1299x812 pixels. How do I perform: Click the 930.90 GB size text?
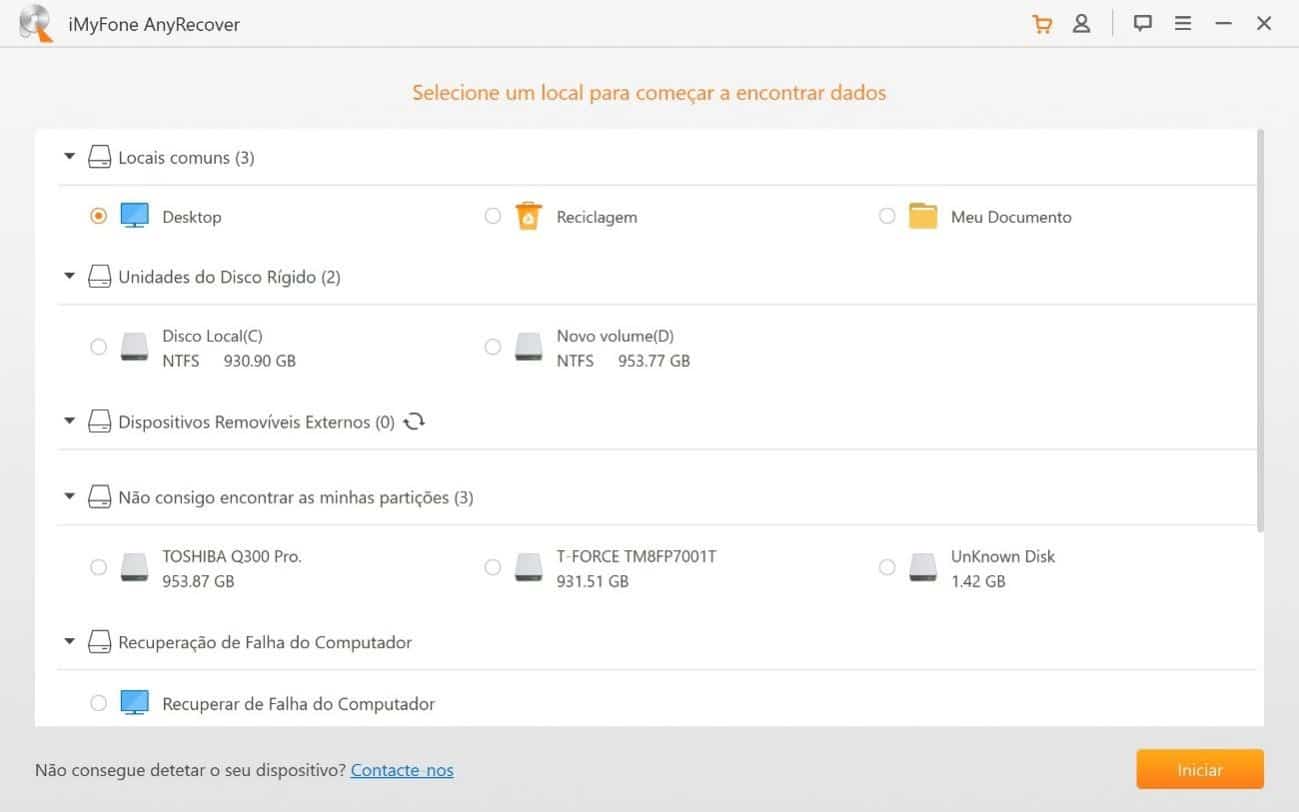(260, 361)
